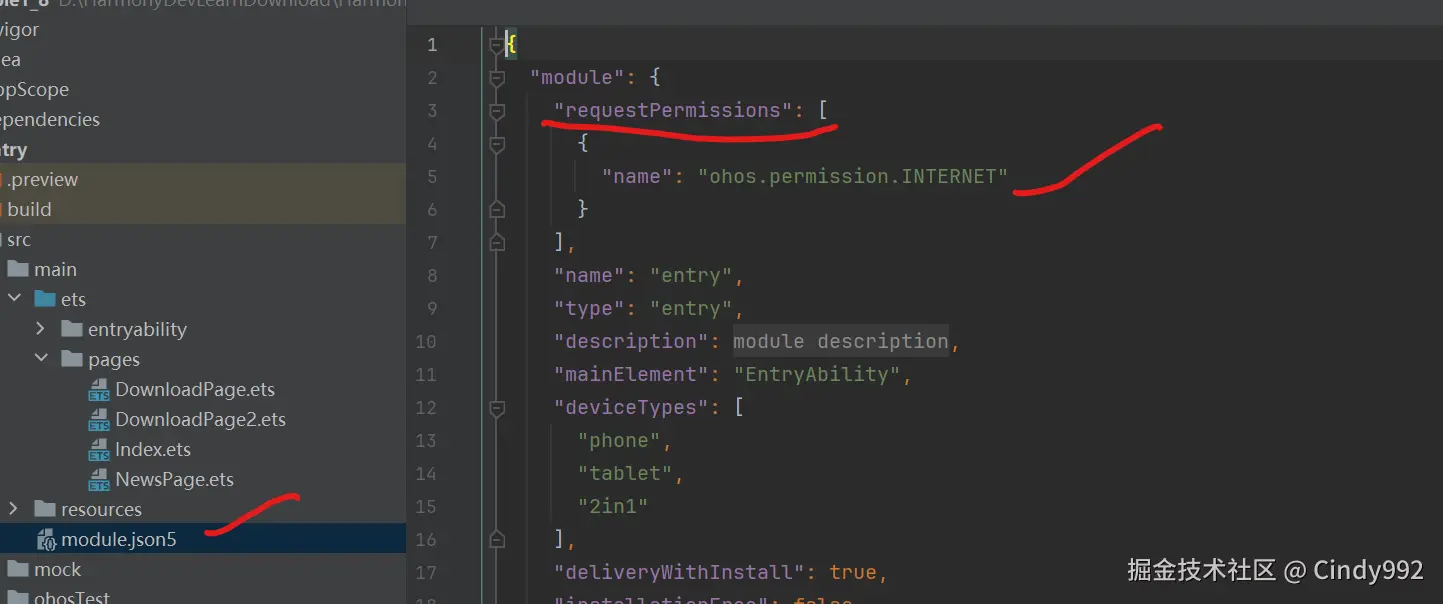Click line number 5 in the gutter
Viewport: 1443px width, 604px height.
point(431,177)
